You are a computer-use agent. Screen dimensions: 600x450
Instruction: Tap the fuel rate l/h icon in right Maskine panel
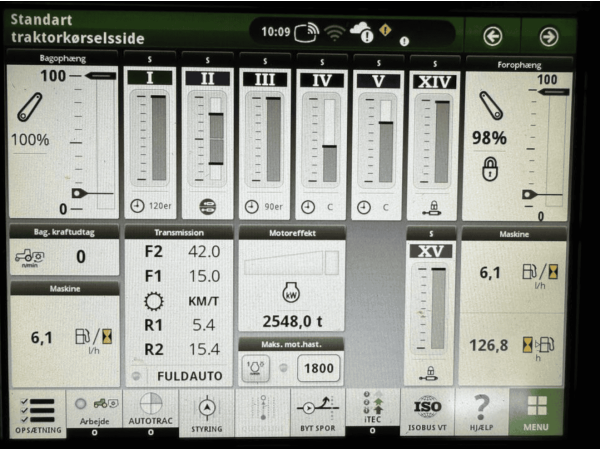tap(540, 272)
